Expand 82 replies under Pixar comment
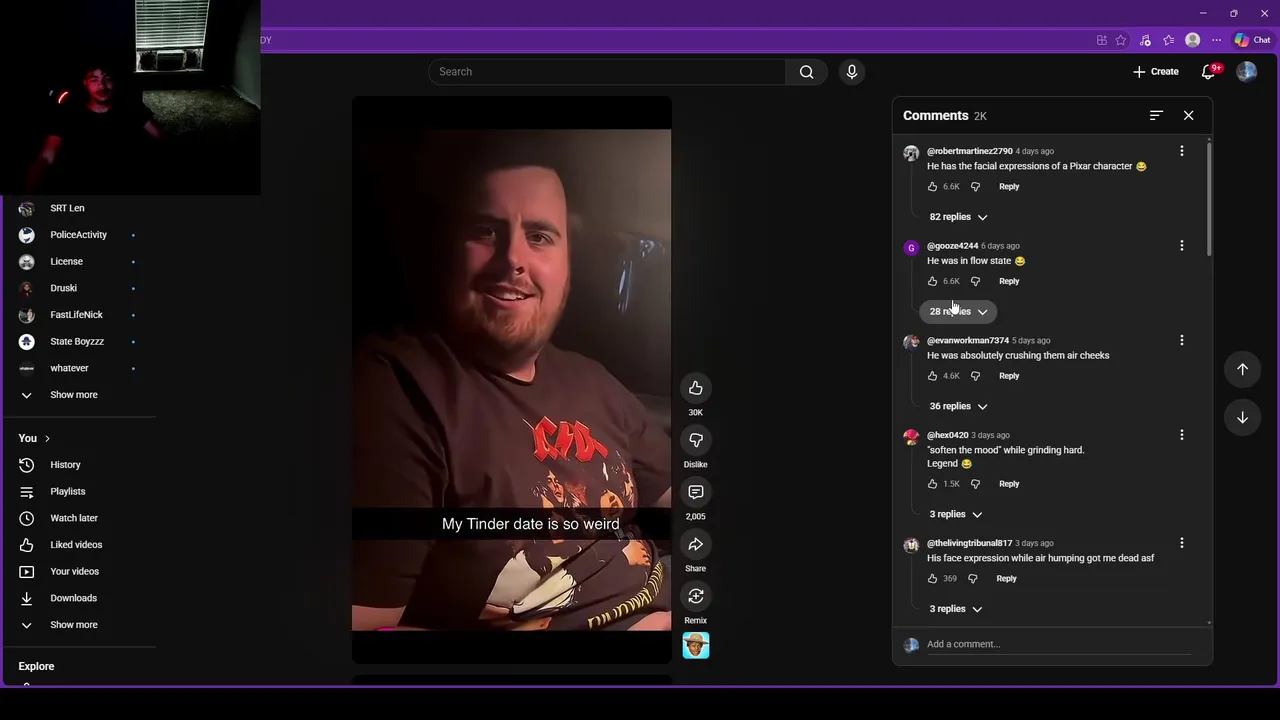 (x=958, y=217)
